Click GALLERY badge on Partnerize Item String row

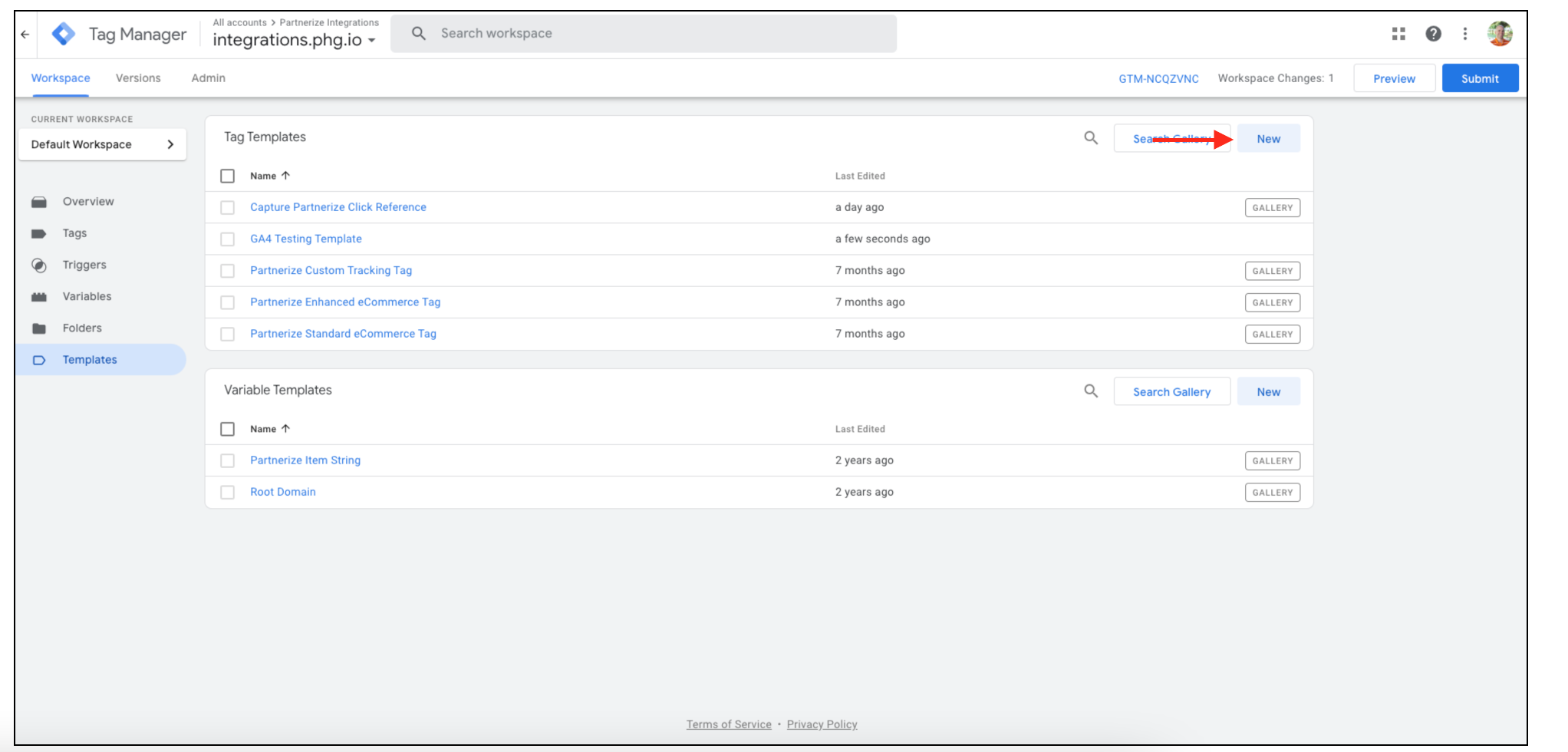click(1273, 461)
